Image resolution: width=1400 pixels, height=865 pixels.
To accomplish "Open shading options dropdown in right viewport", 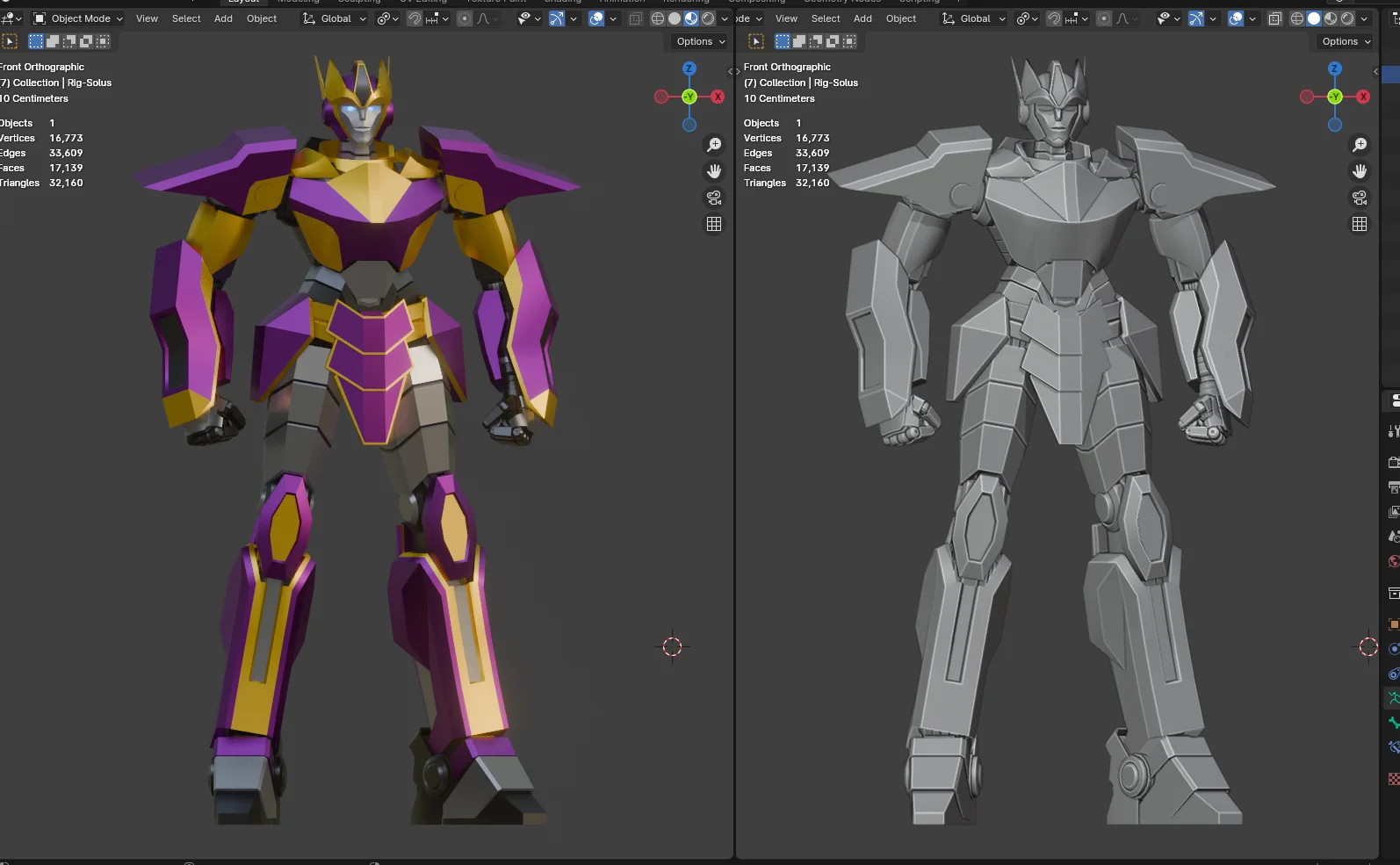I will (x=1364, y=18).
